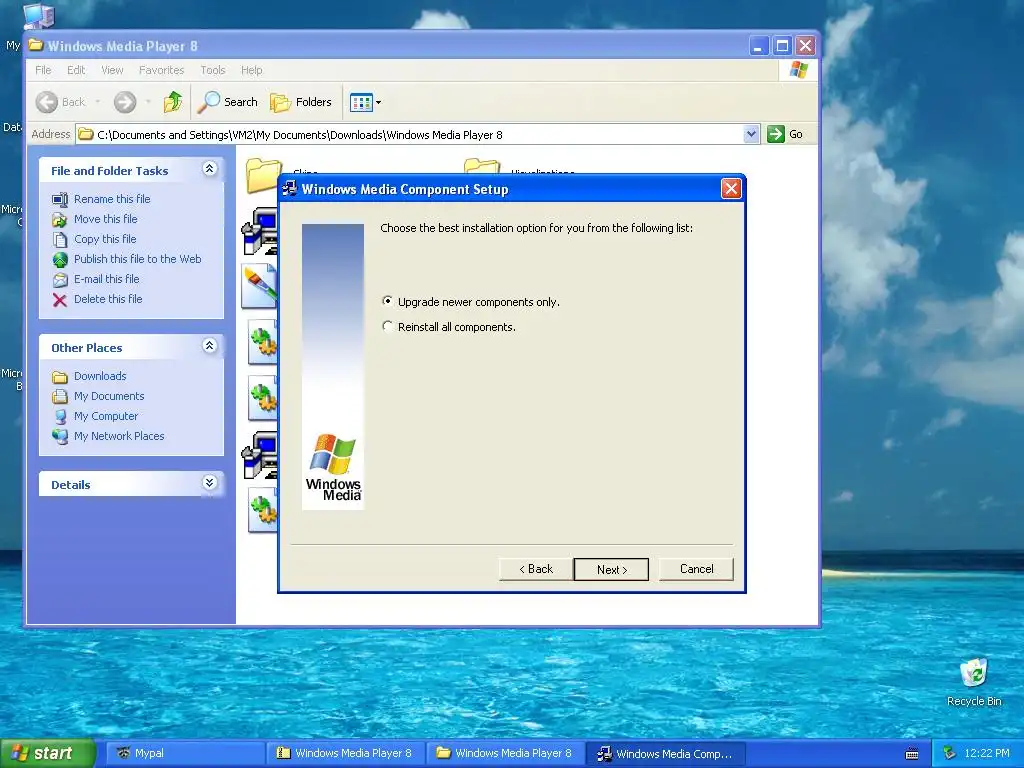Viewport: 1024px width, 768px height.
Task: Click 'Publish this file to the Web'
Action: coord(137,259)
